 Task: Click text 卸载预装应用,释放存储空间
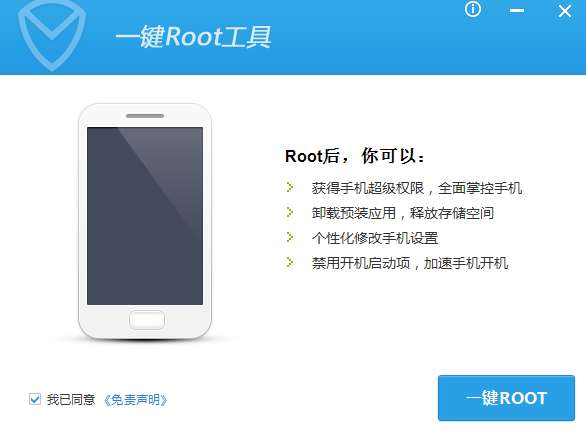point(403,213)
